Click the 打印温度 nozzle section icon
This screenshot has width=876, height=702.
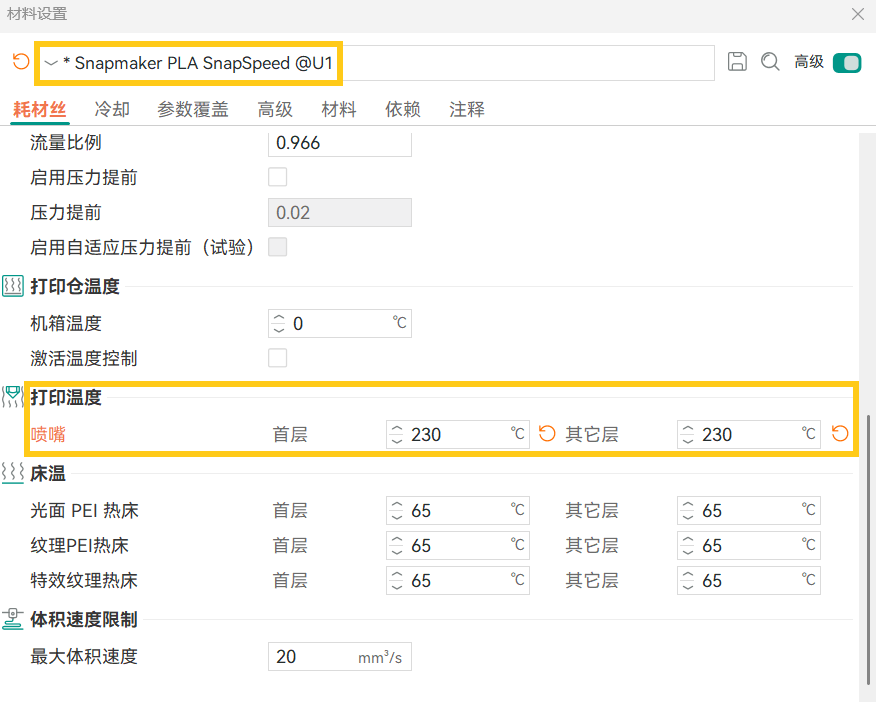pyautogui.click(x=13, y=397)
